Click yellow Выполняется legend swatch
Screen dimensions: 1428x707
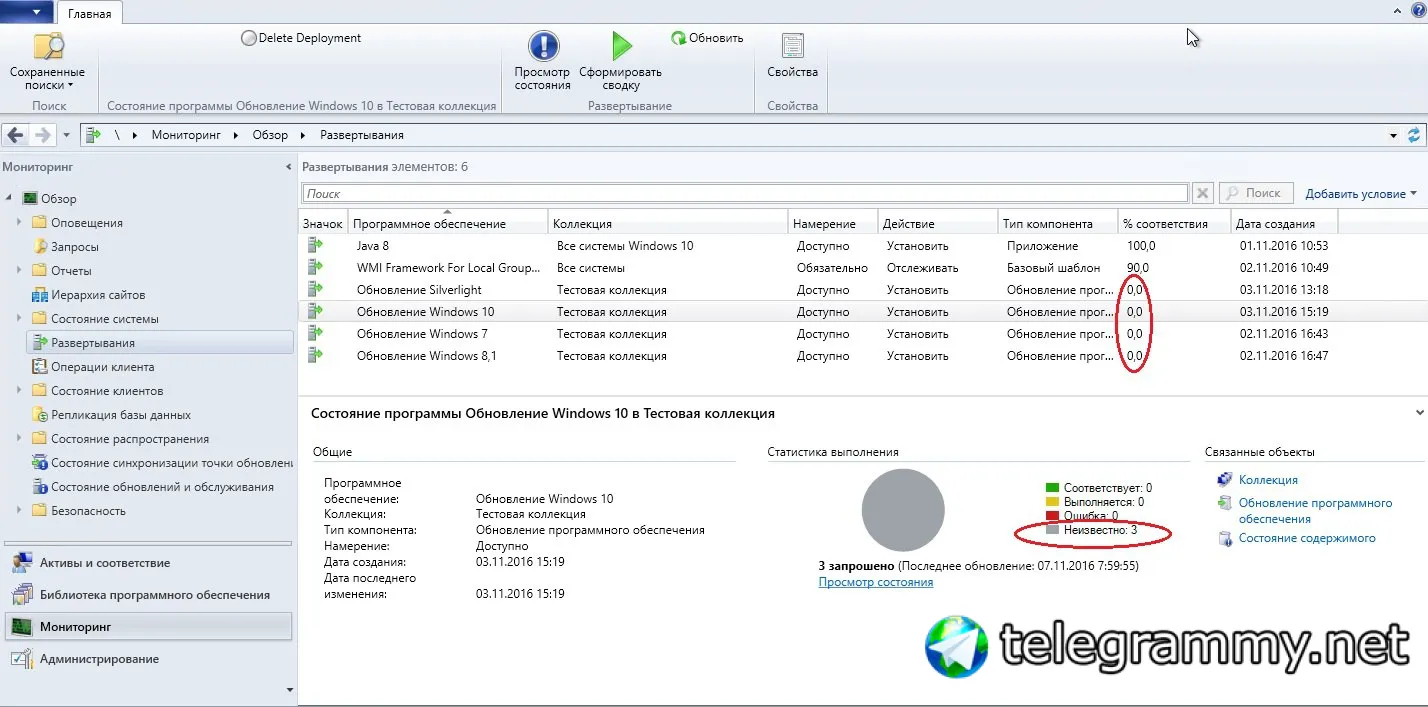point(1052,502)
